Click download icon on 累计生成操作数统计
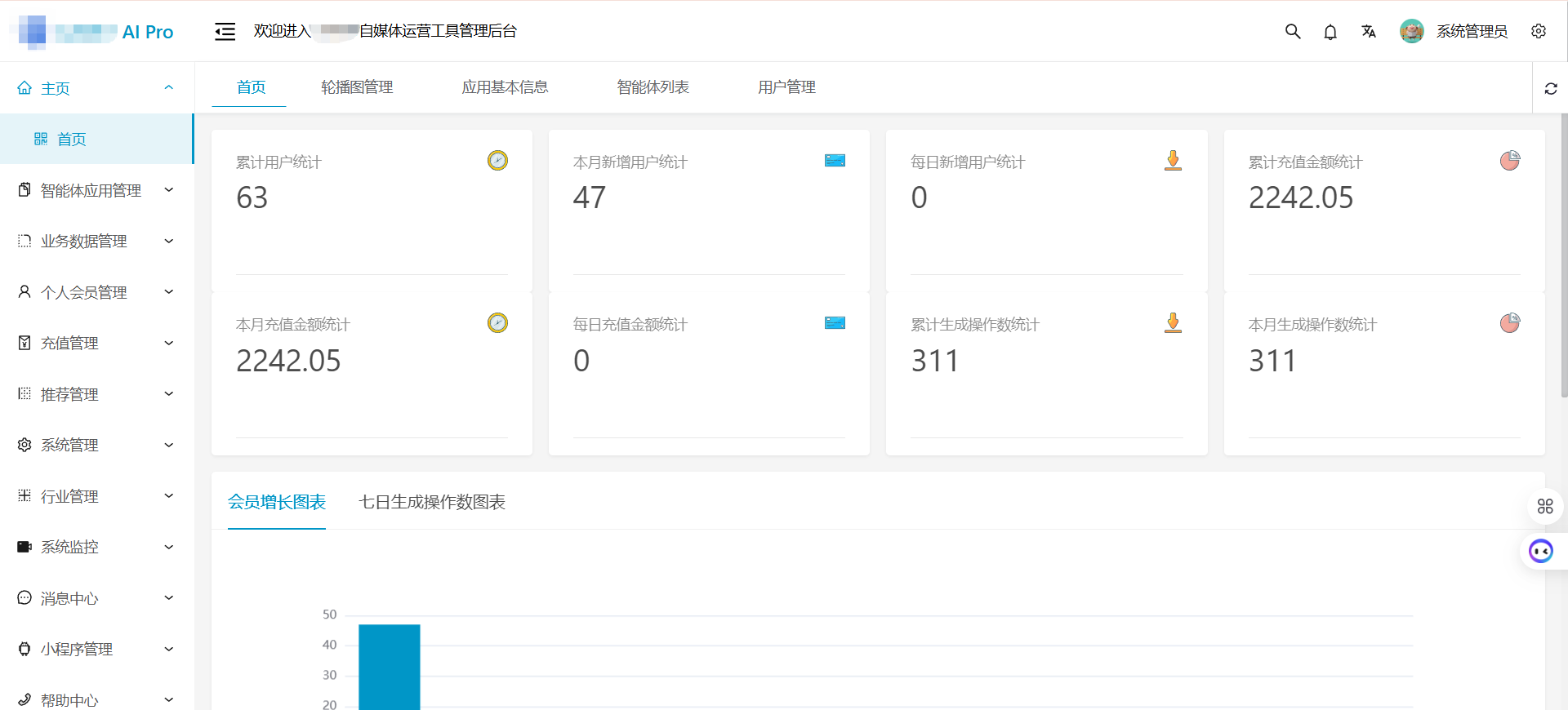The width and height of the screenshot is (1568, 710). [x=1173, y=322]
